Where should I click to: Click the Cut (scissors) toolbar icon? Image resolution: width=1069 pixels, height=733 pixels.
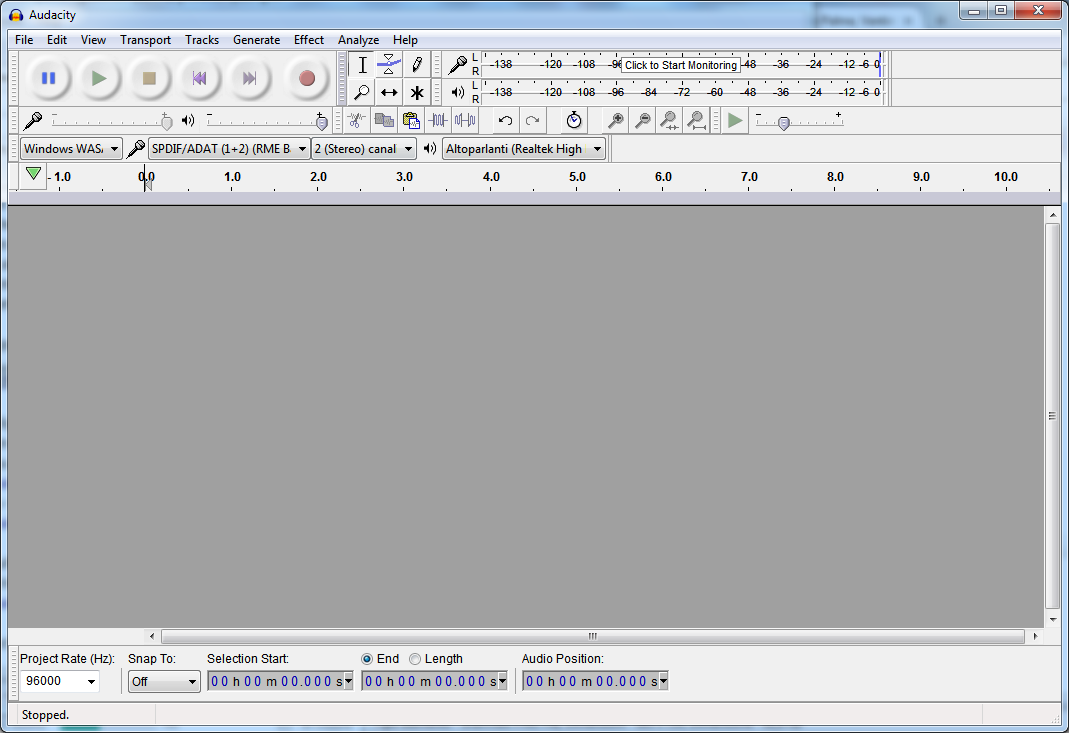pyautogui.click(x=356, y=121)
